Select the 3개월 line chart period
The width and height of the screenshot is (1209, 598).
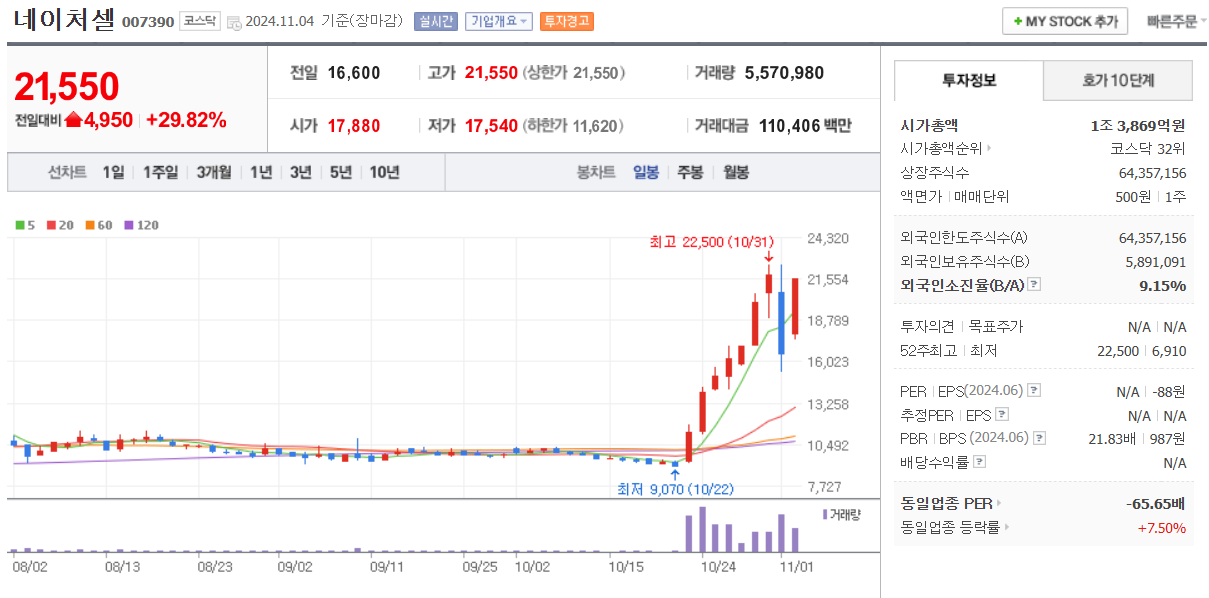tap(214, 172)
